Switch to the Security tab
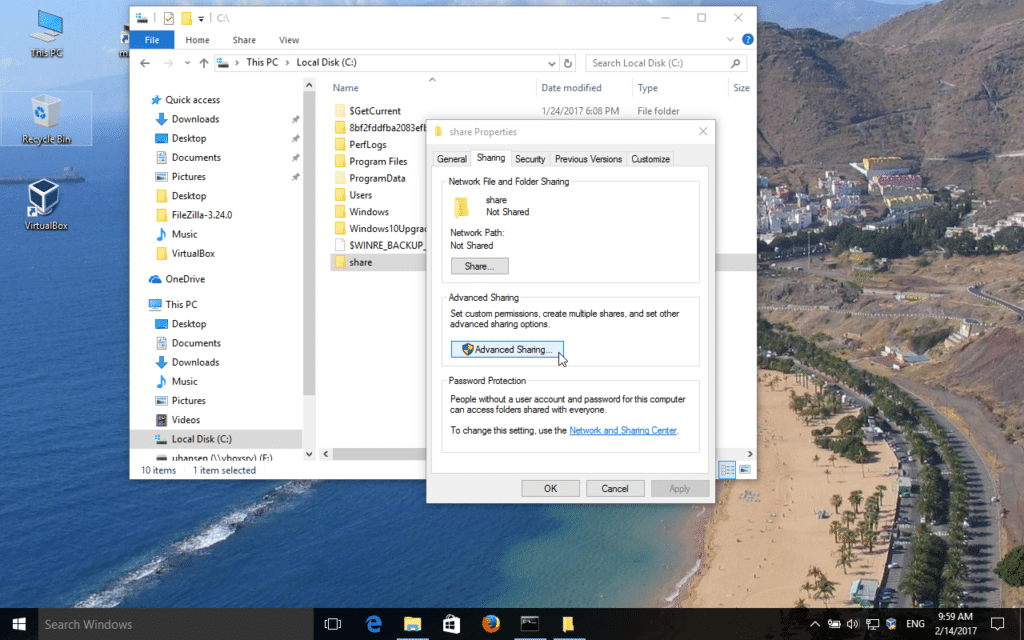The width and height of the screenshot is (1024, 640). tap(530, 158)
